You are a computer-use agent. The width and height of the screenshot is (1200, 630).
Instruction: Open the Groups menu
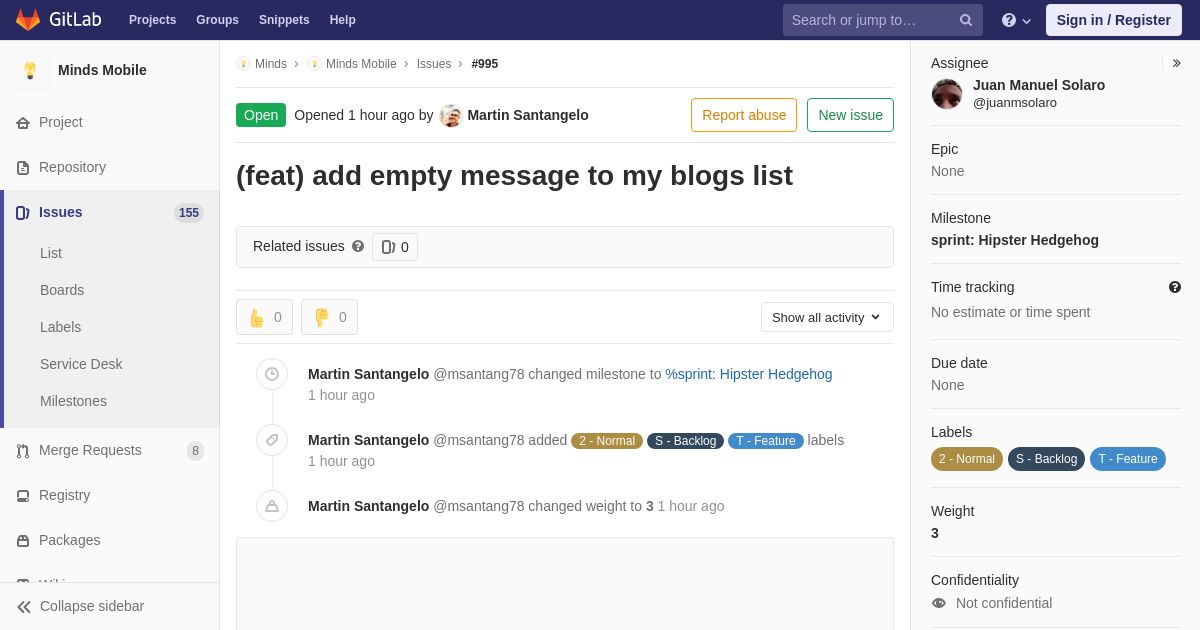pos(217,20)
